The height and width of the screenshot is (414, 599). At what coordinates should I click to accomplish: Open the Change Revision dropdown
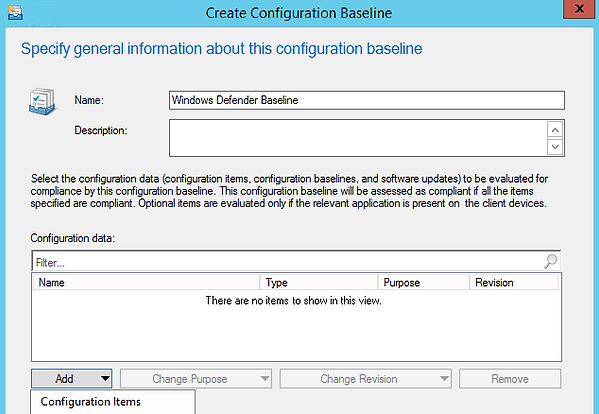point(366,378)
